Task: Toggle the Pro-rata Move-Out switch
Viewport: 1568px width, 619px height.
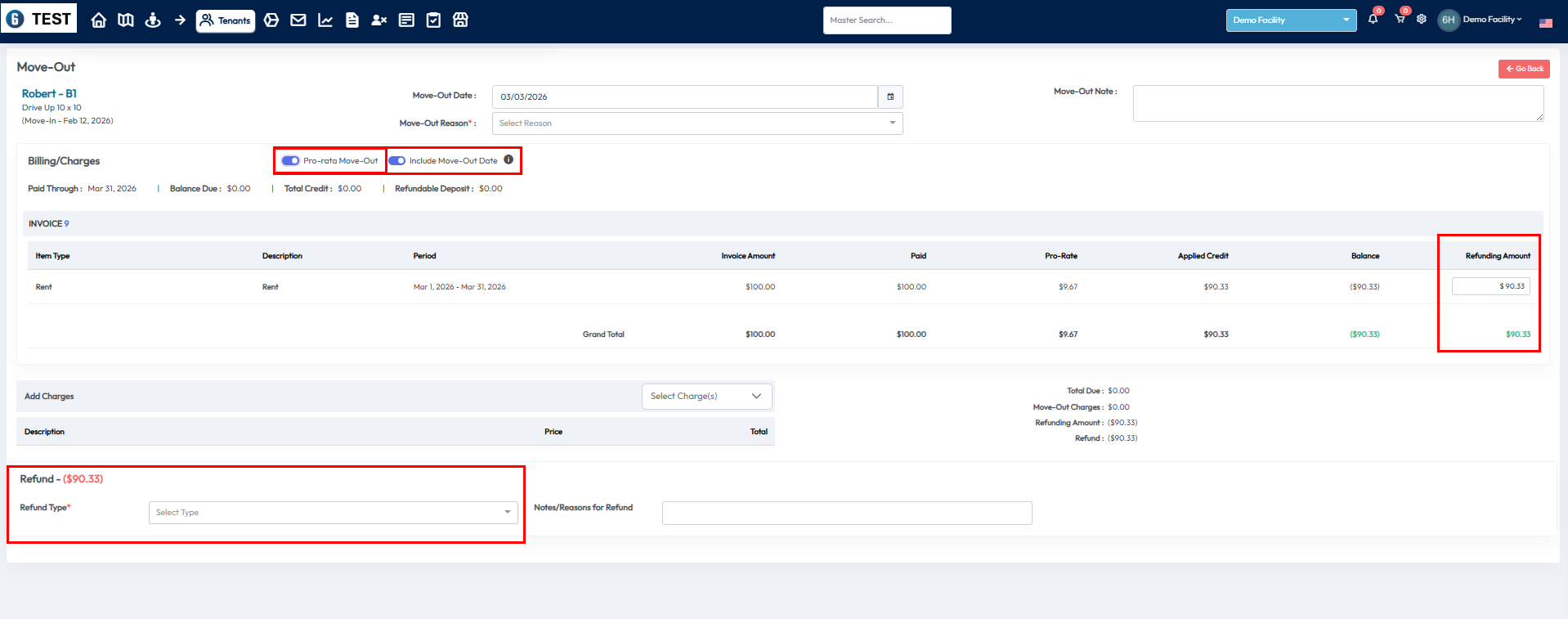Action: (291, 161)
